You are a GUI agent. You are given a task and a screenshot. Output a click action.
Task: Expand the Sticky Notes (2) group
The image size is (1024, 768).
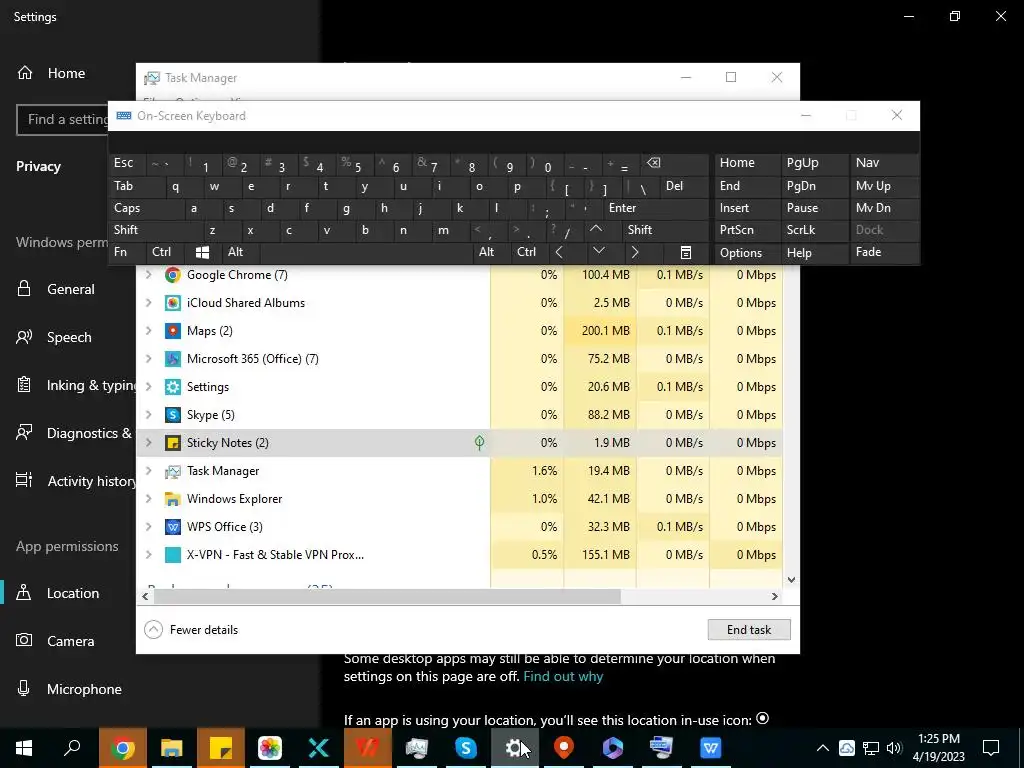[149, 443]
